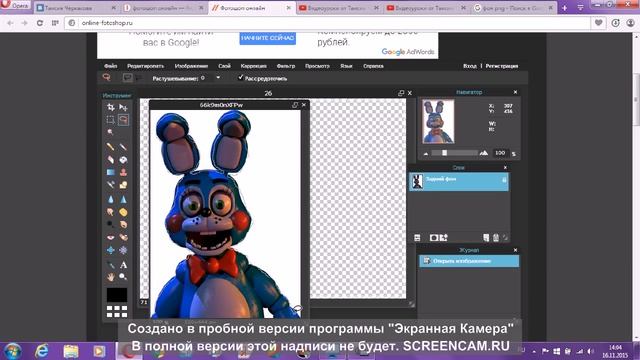Screen dimensions: 640x360
Task: Unlock the background layer lock icon
Action: (x=504, y=180)
